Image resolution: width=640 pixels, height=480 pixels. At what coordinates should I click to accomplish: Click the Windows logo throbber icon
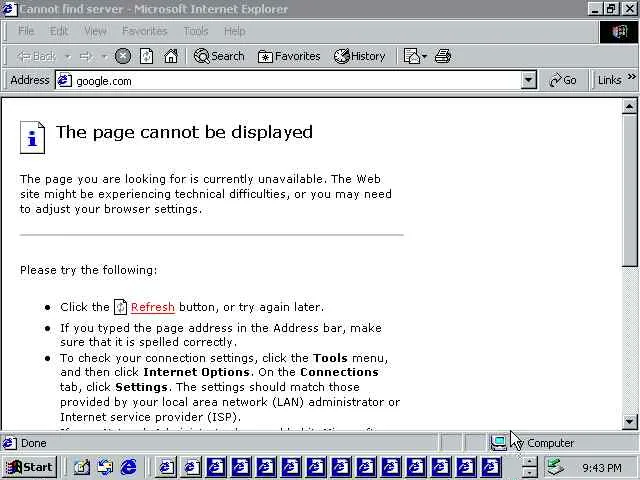(x=619, y=32)
